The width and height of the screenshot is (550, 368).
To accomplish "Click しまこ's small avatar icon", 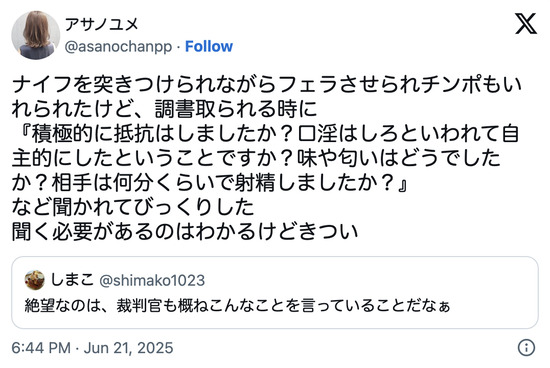I will point(34,280).
